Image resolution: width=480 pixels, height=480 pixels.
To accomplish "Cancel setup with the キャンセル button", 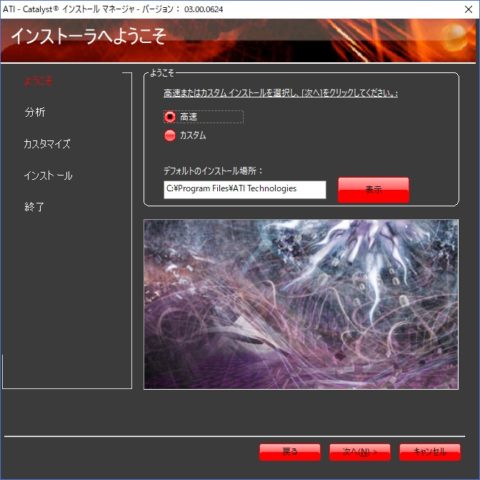I will point(430,452).
